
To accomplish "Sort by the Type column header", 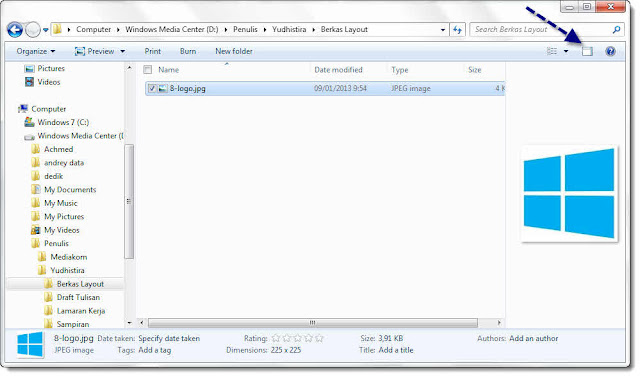I will tap(400, 70).
